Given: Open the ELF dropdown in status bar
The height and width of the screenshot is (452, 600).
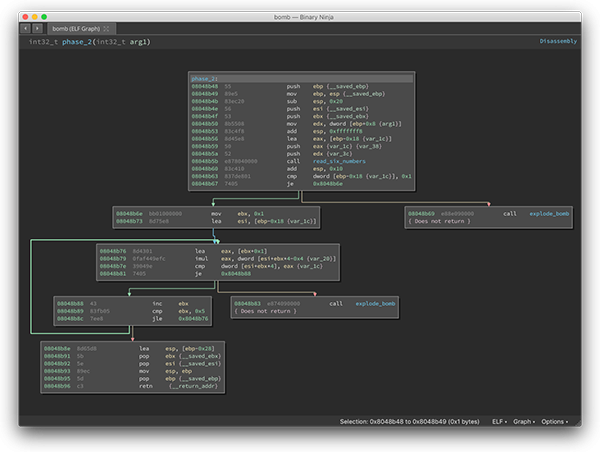Looking at the screenshot, I should click(x=498, y=421).
